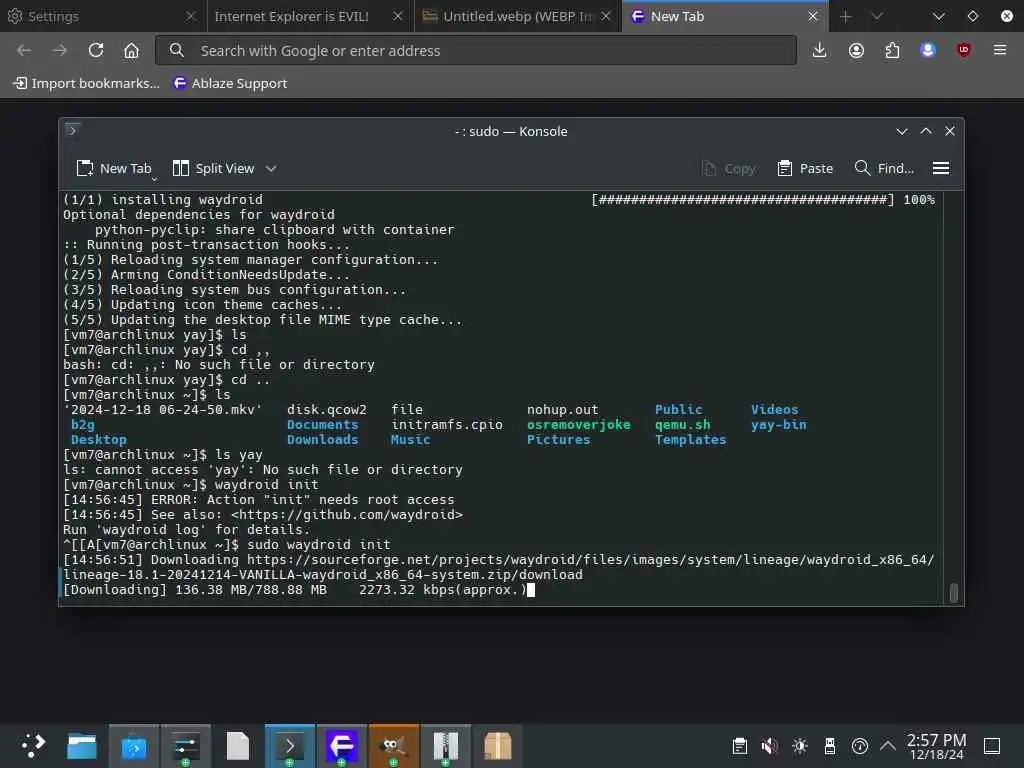Open the brightness tray icon

(799, 745)
